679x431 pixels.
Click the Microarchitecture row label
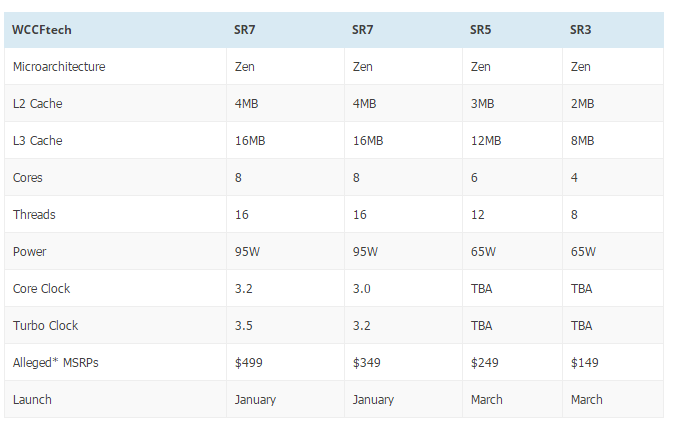point(59,67)
